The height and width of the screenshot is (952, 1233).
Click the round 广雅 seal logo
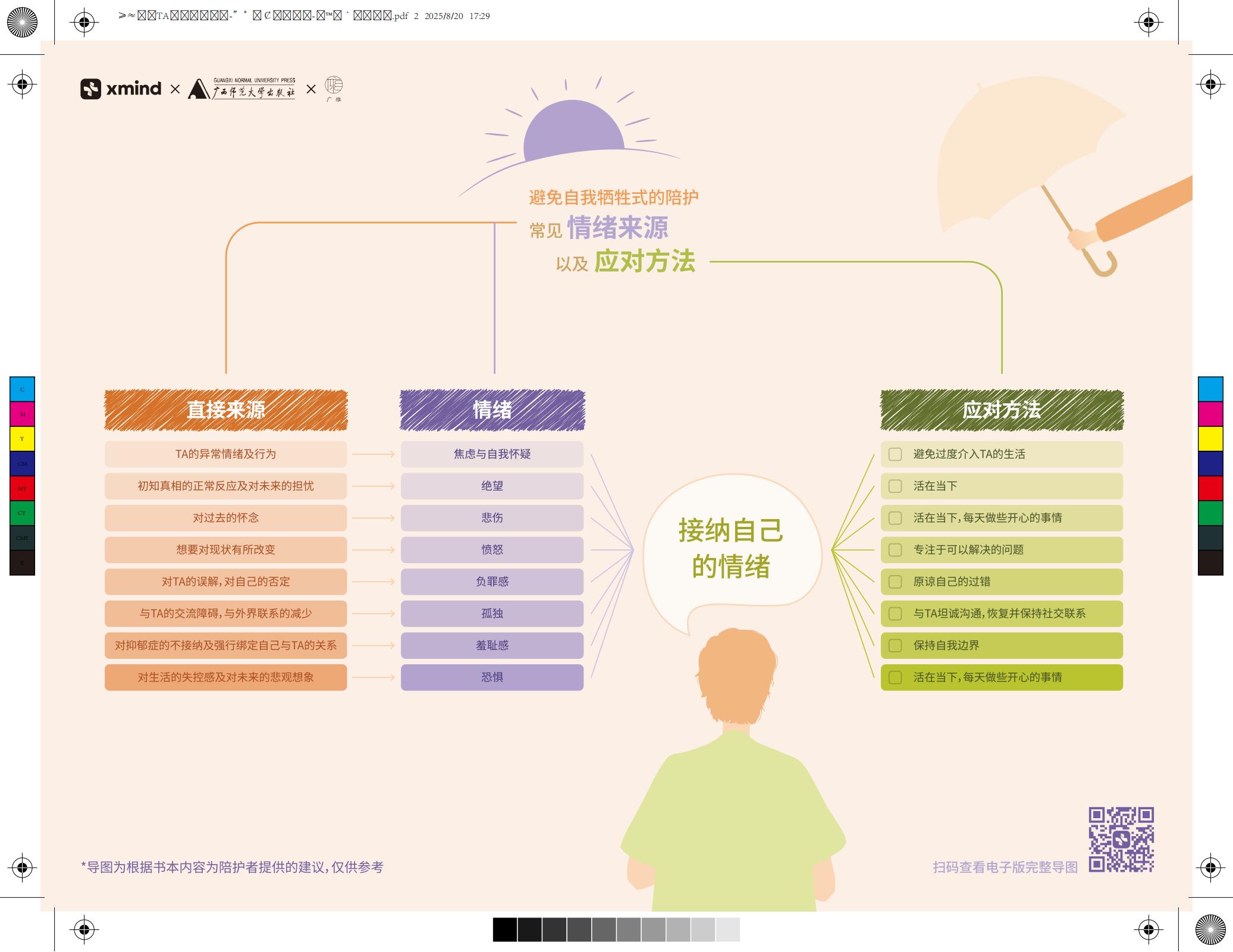(334, 85)
